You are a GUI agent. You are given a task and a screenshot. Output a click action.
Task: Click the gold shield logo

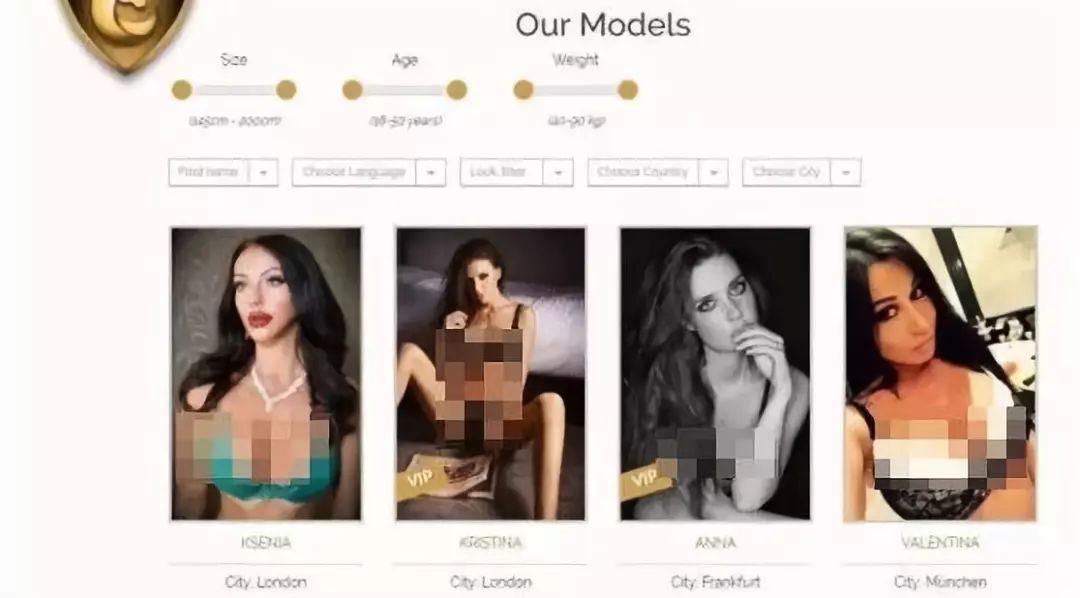tap(125, 31)
